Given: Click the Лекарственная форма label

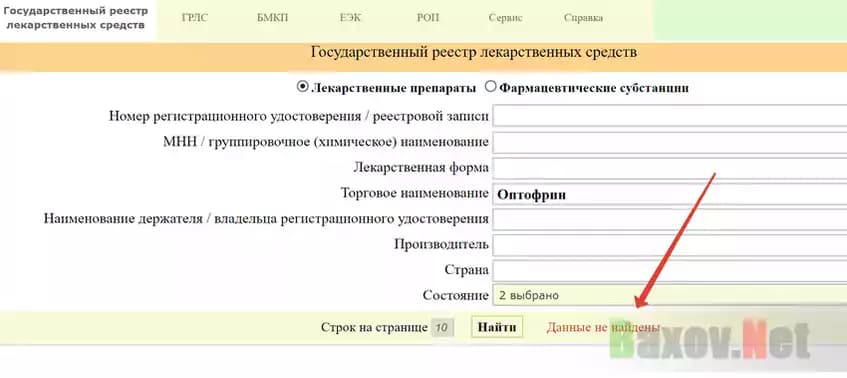Looking at the screenshot, I should tap(421, 167).
